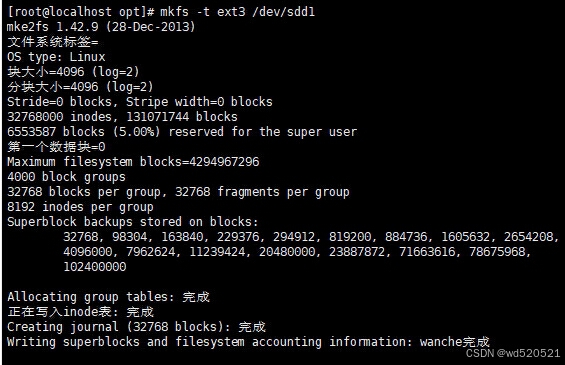Click the OS type: Linux line
This screenshot has width=565, height=365.
[56, 57]
